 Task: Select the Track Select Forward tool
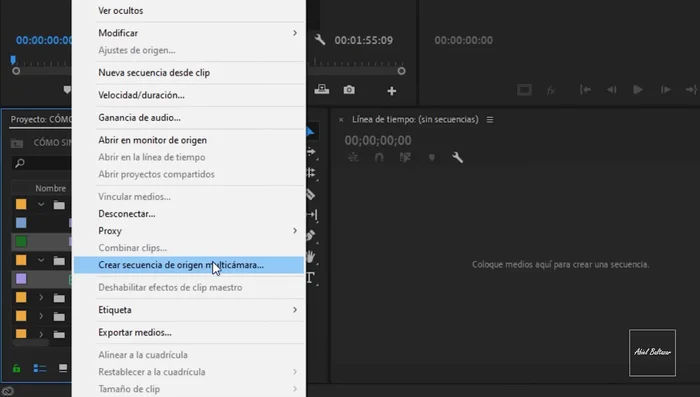[312, 152]
